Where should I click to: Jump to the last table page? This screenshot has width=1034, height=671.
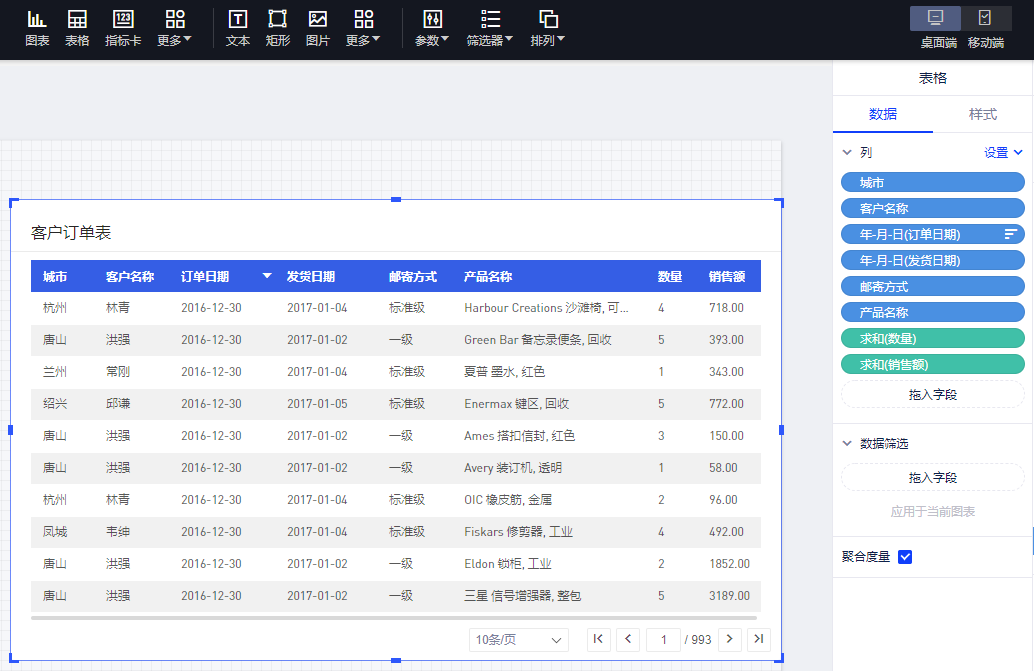click(759, 639)
